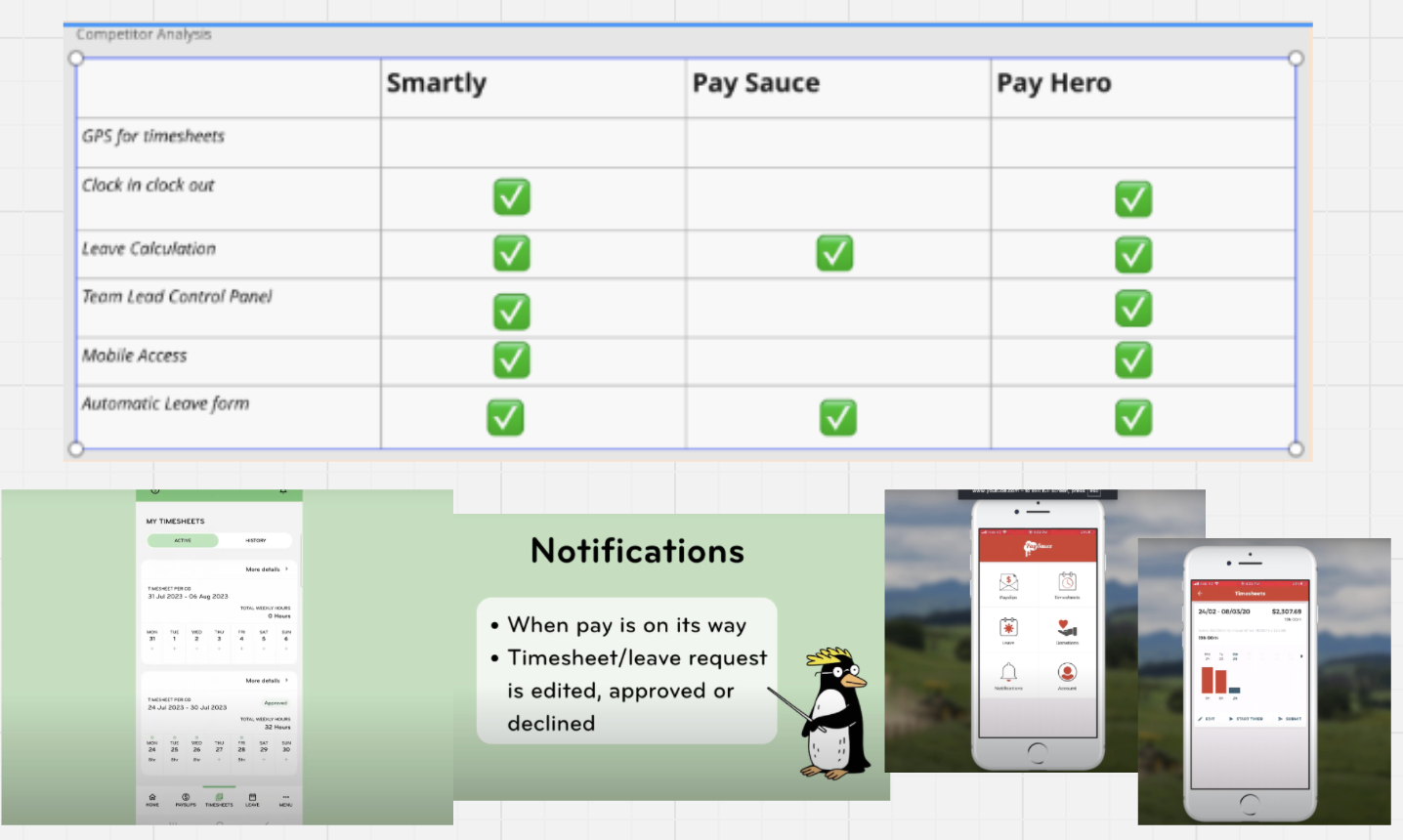This screenshot has height=840, width=1403.
Task: Select the Leave Calculation row label
Action: tap(149, 248)
